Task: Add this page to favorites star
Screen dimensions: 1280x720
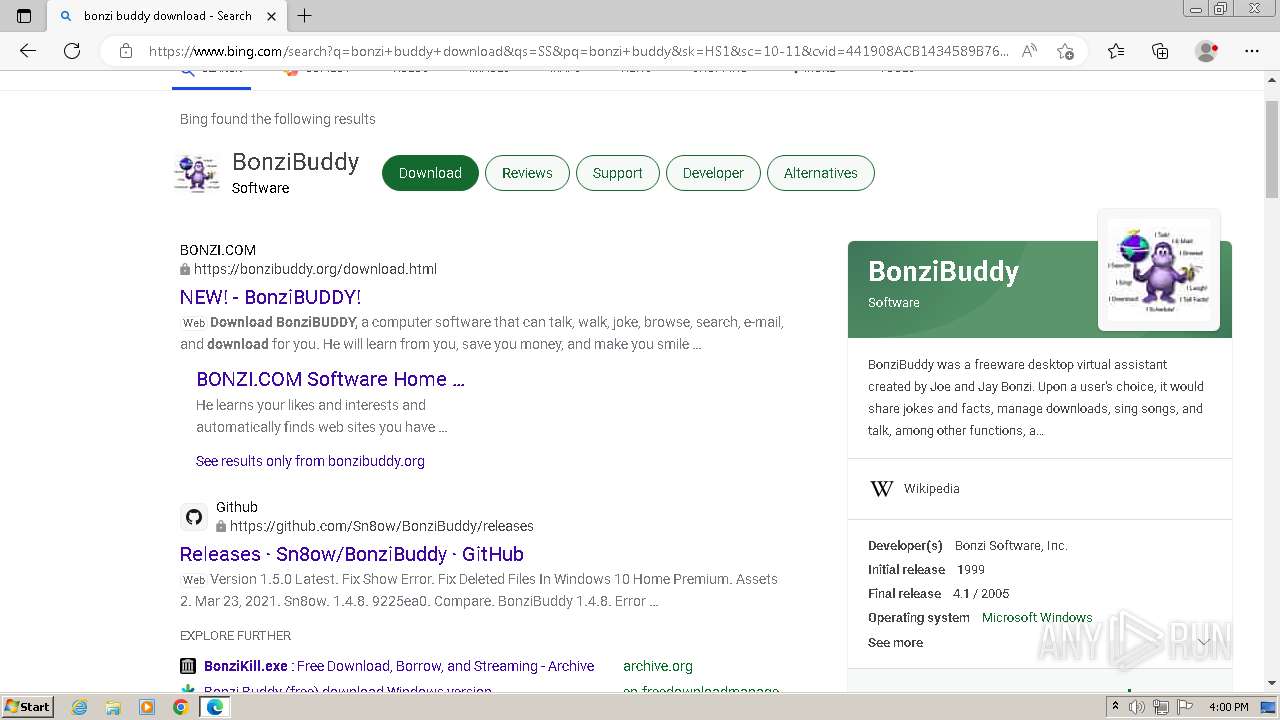Action: 1065,51
